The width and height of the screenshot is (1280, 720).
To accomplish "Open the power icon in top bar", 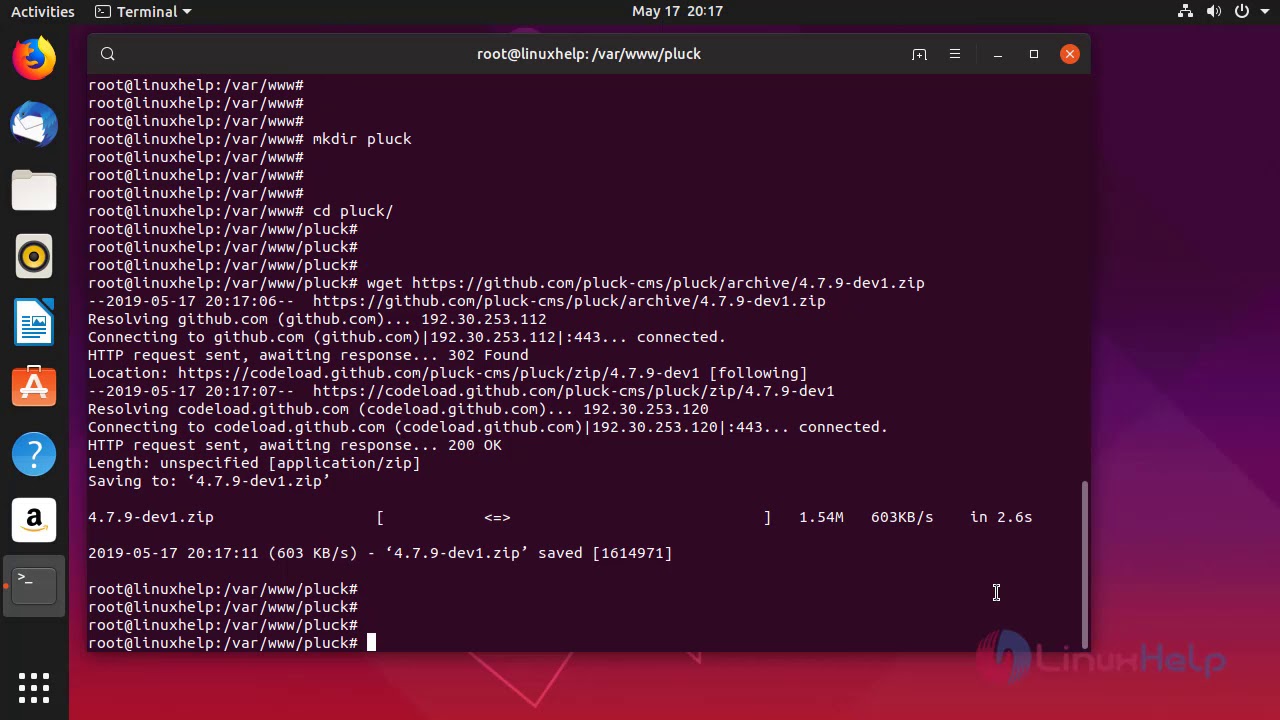I will click(1241, 12).
